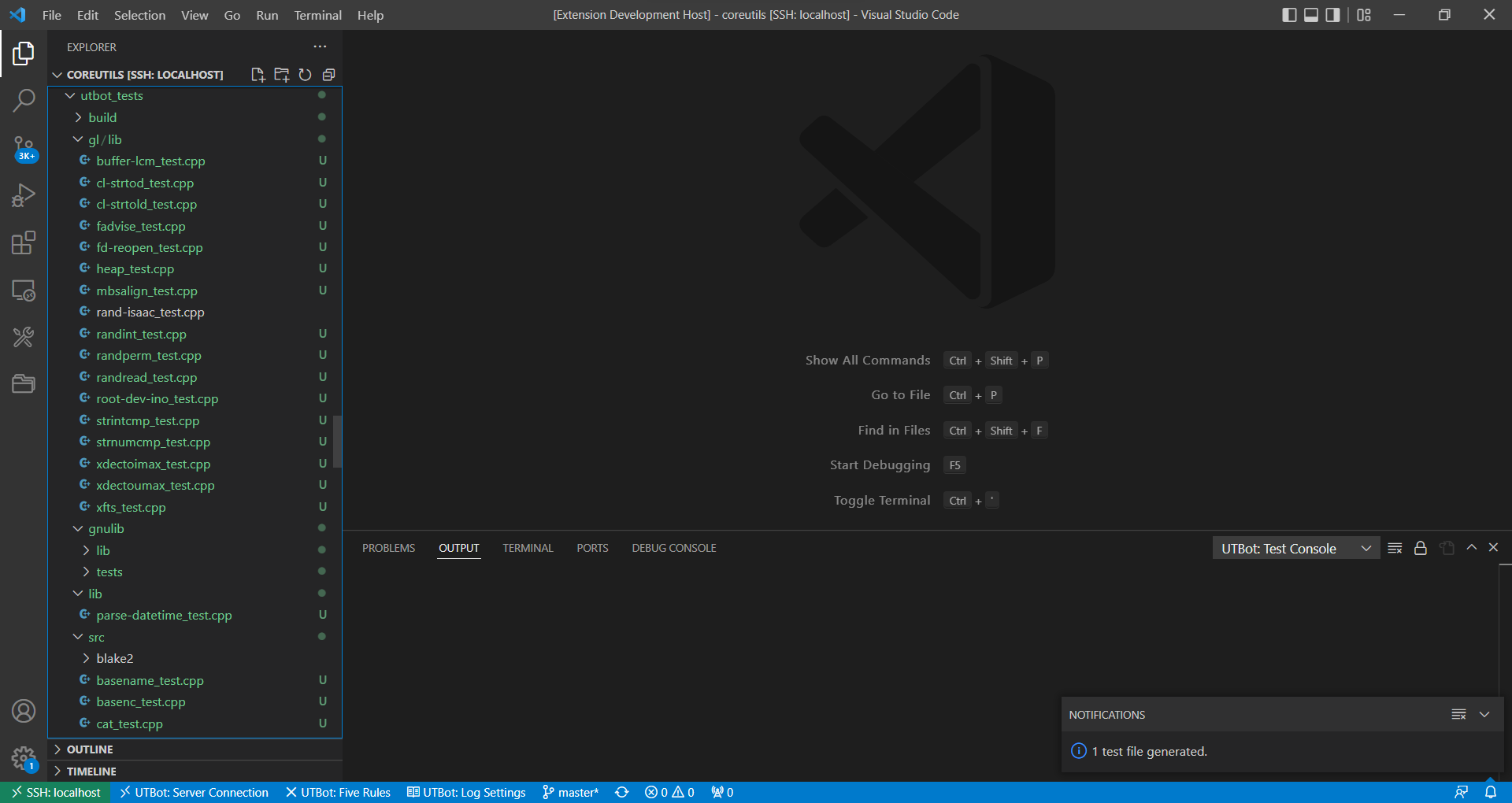Open the Selection menu
1512x803 pixels.
(139, 15)
